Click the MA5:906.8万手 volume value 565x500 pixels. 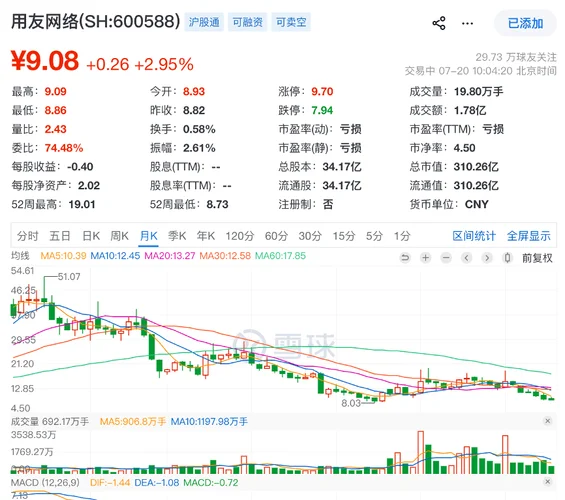tap(133, 421)
